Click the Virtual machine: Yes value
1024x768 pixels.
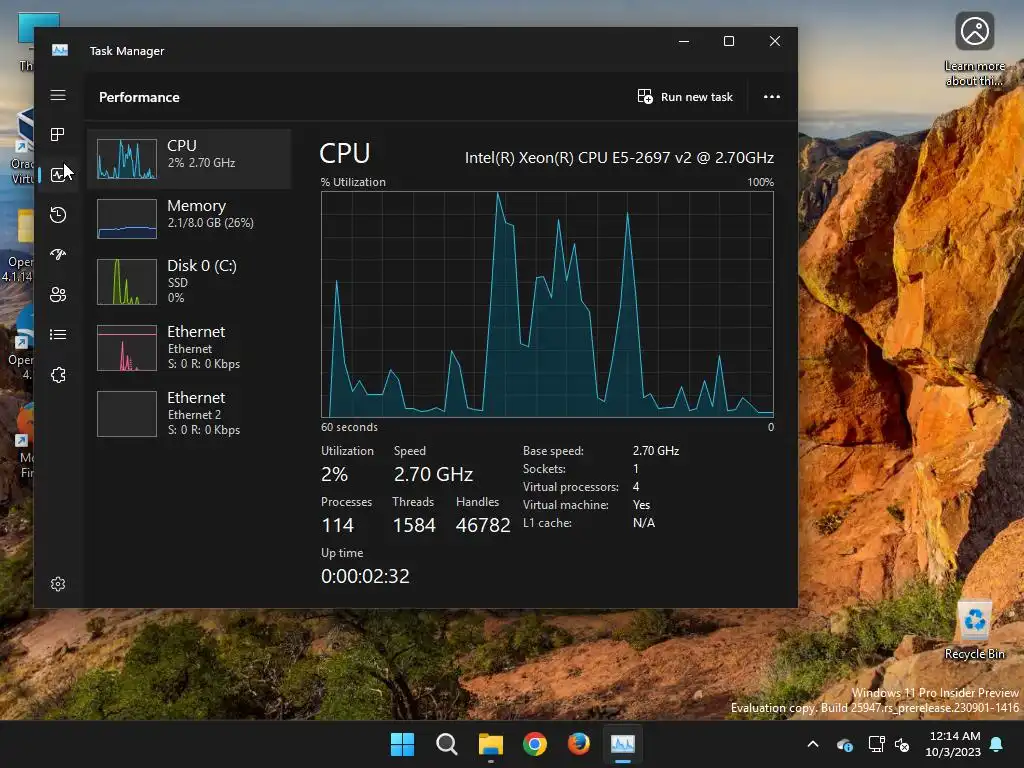[x=641, y=505]
